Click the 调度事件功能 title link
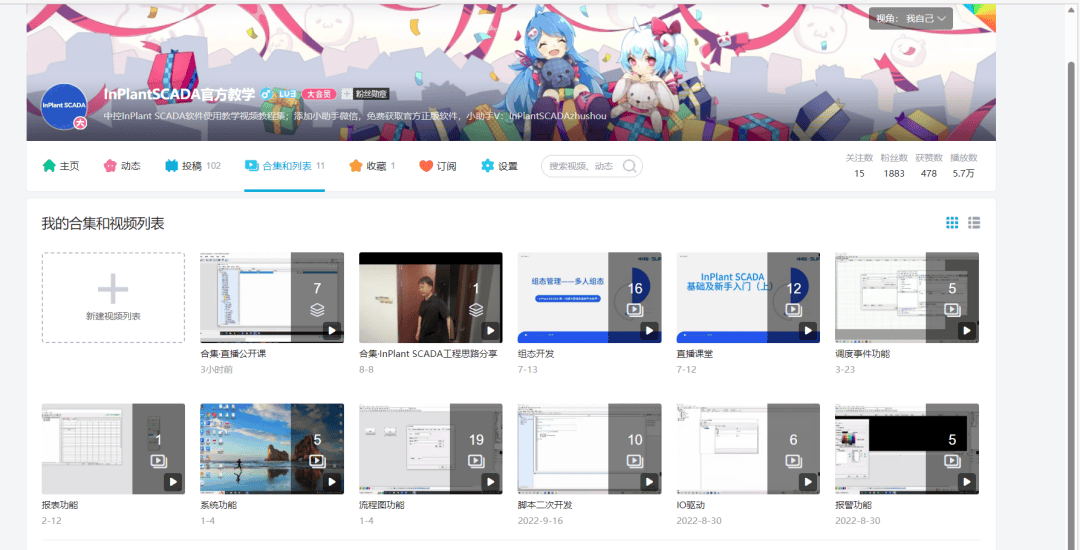The width and height of the screenshot is (1080, 550). click(862, 354)
